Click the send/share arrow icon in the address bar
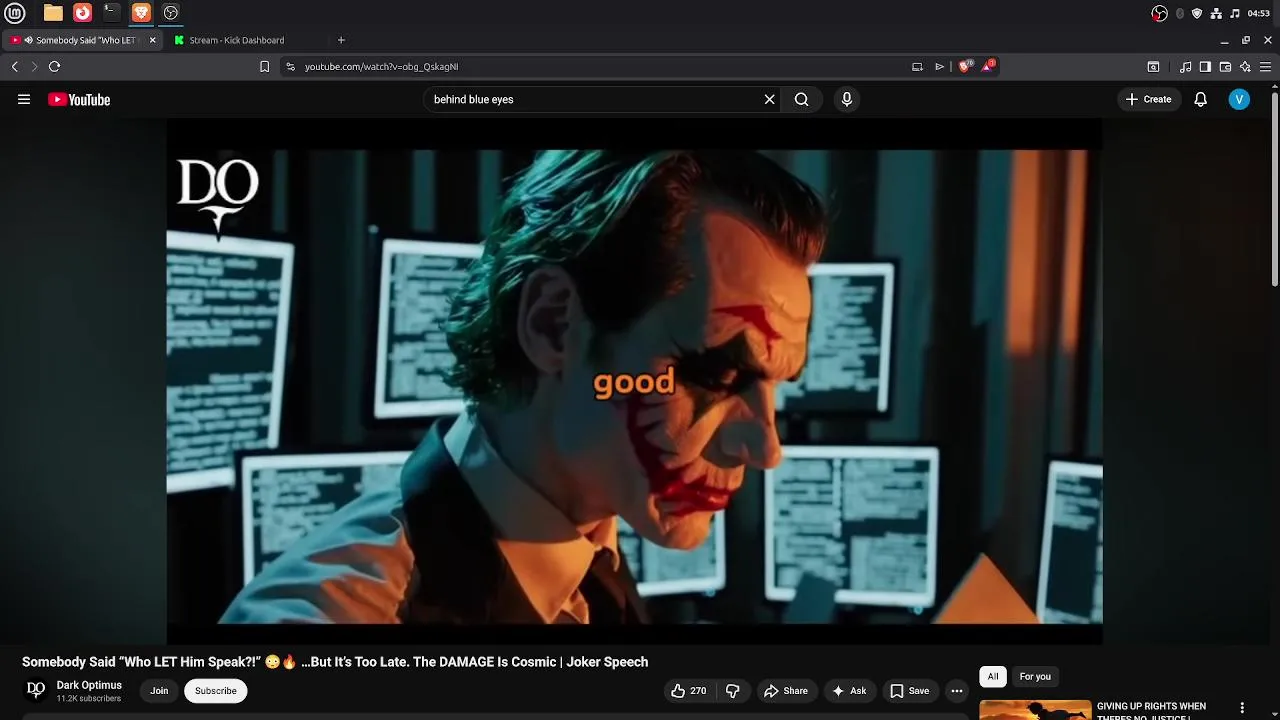The height and width of the screenshot is (720, 1280). coord(939,67)
